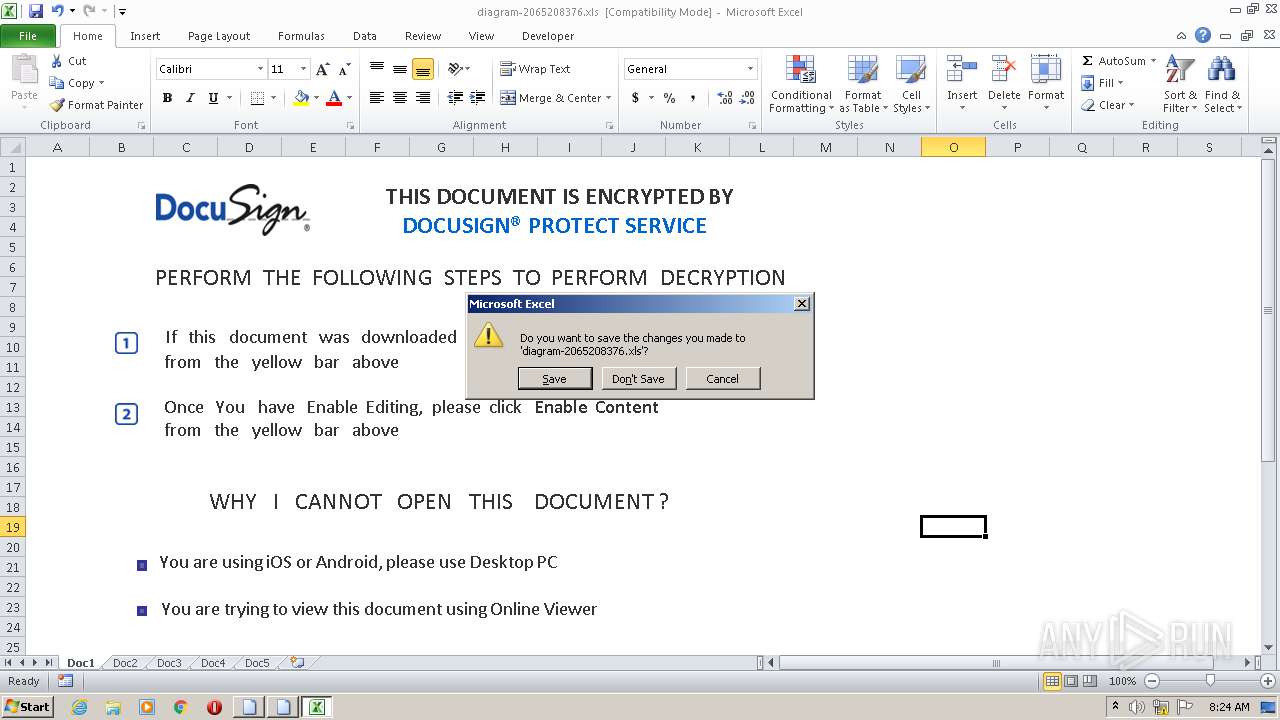Toggle Wrap Text
The height and width of the screenshot is (720, 1280).
click(535, 69)
